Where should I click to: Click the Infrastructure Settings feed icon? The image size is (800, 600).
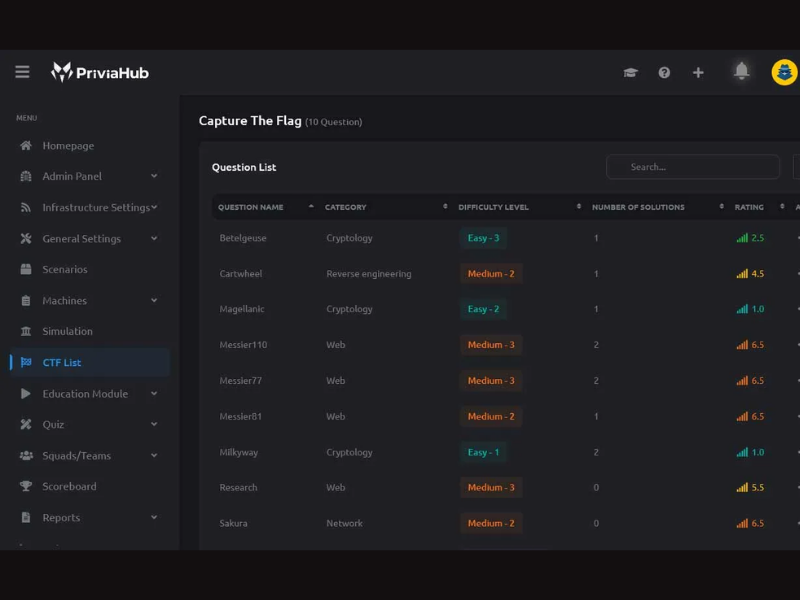[x=26, y=207]
